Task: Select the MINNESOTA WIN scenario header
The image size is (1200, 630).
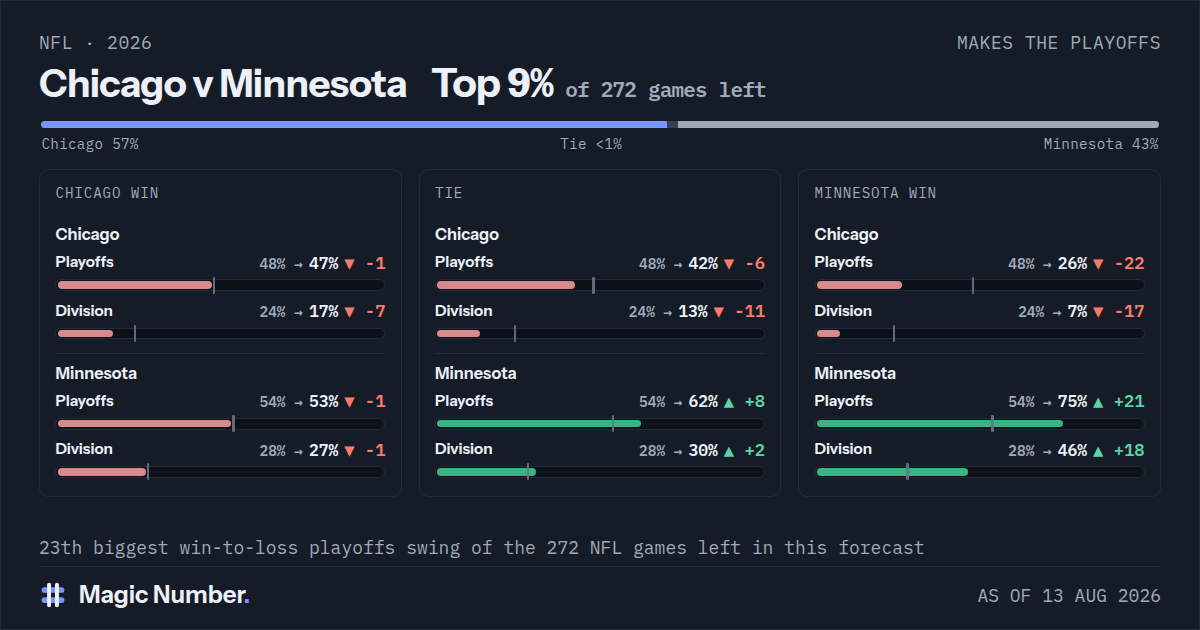Action: pyautogui.click(x=876, y=193)
